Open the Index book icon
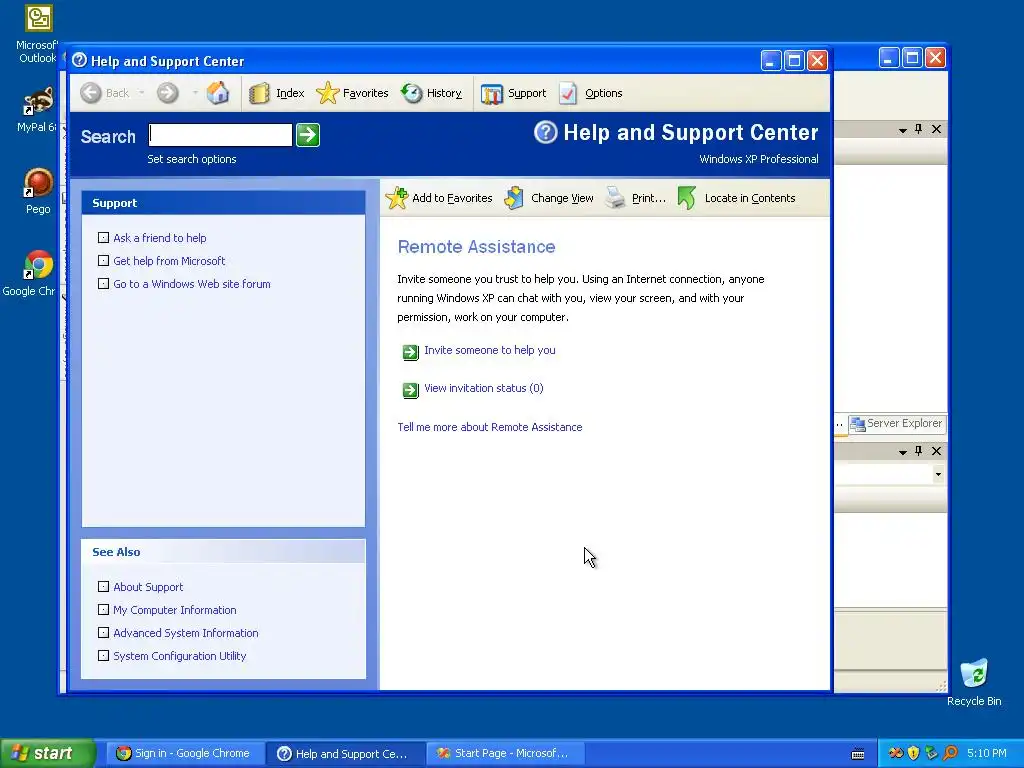This screenshot has width=1024, height=768. (259, 93)
